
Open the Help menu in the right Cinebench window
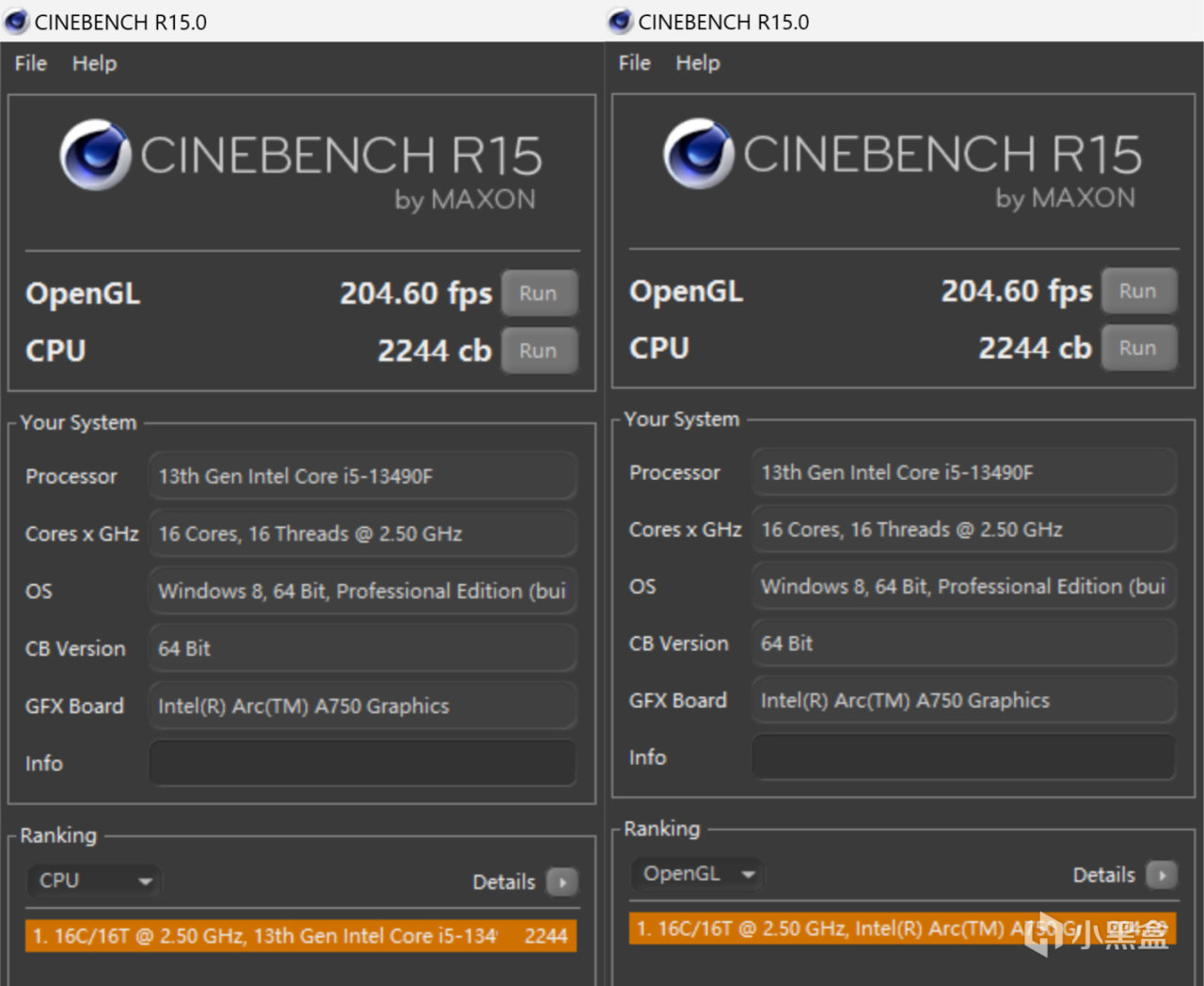[x=698, y=62]
